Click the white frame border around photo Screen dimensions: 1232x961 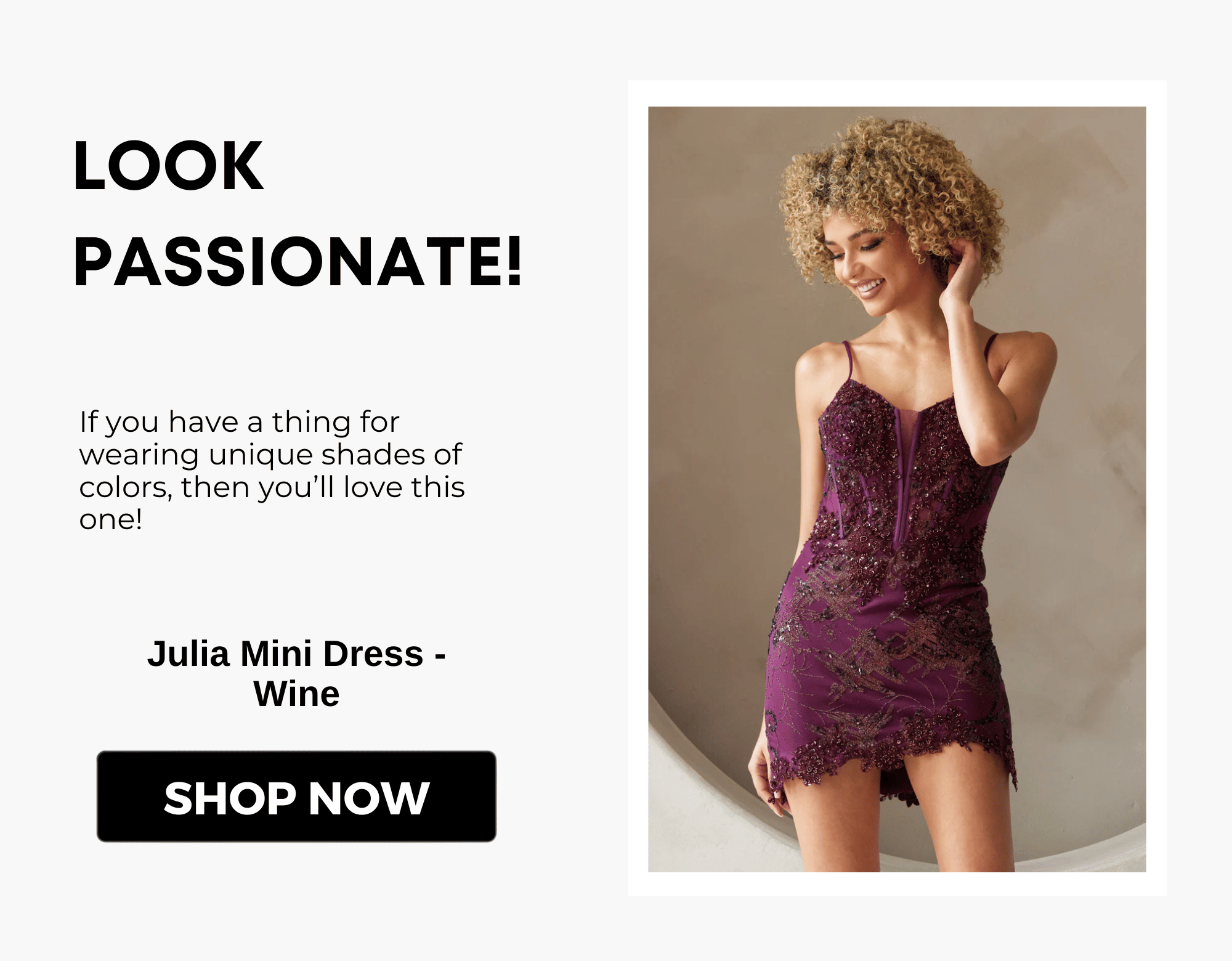point(897,93)
